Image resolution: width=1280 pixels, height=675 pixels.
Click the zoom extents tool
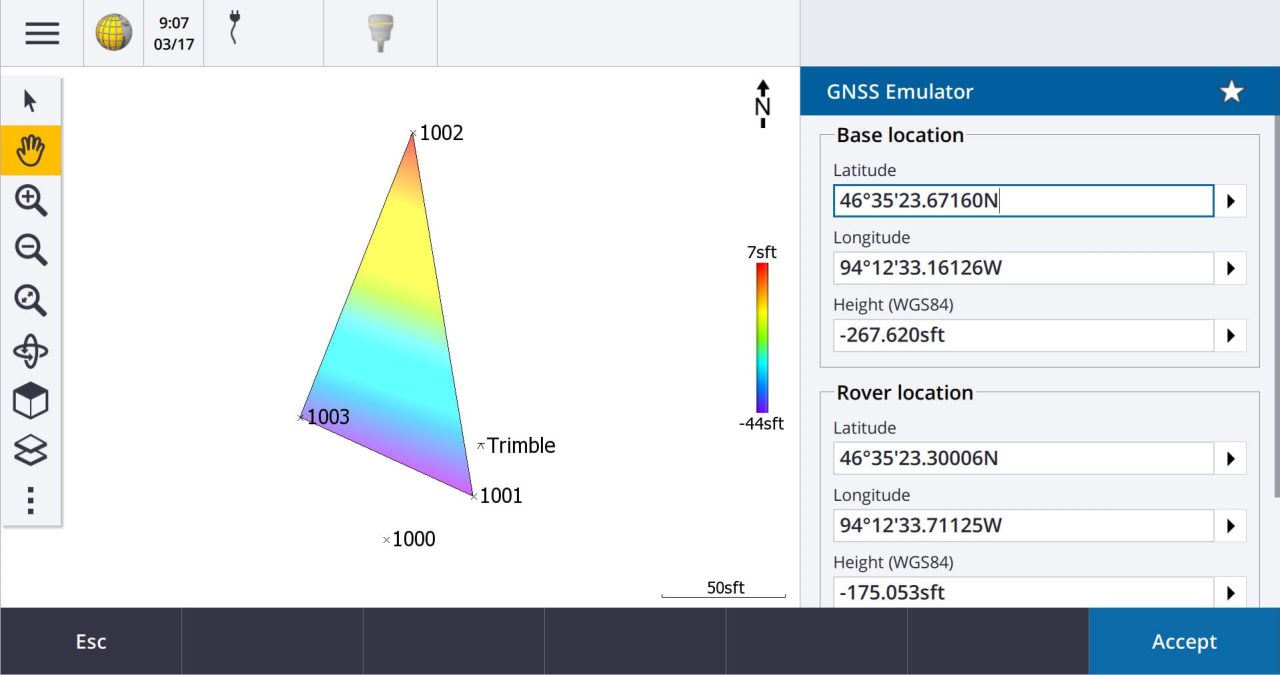point(30,300)
